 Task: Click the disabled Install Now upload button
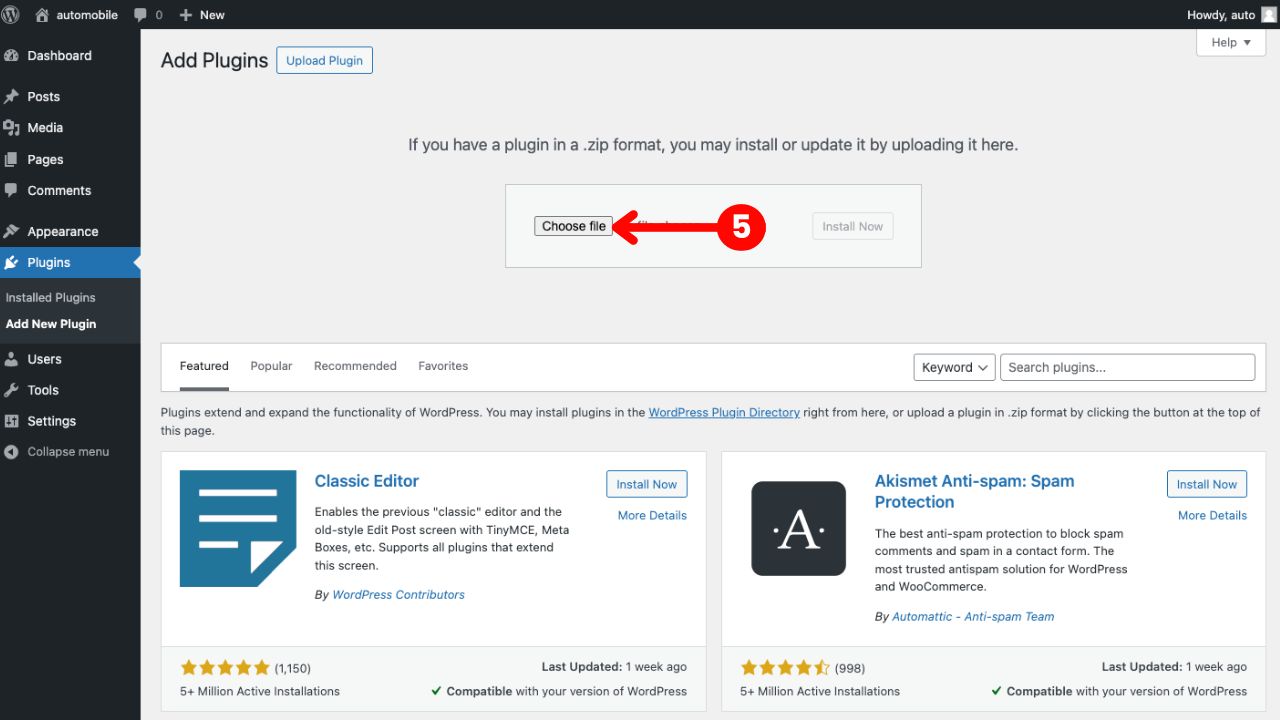click(852, 226)
